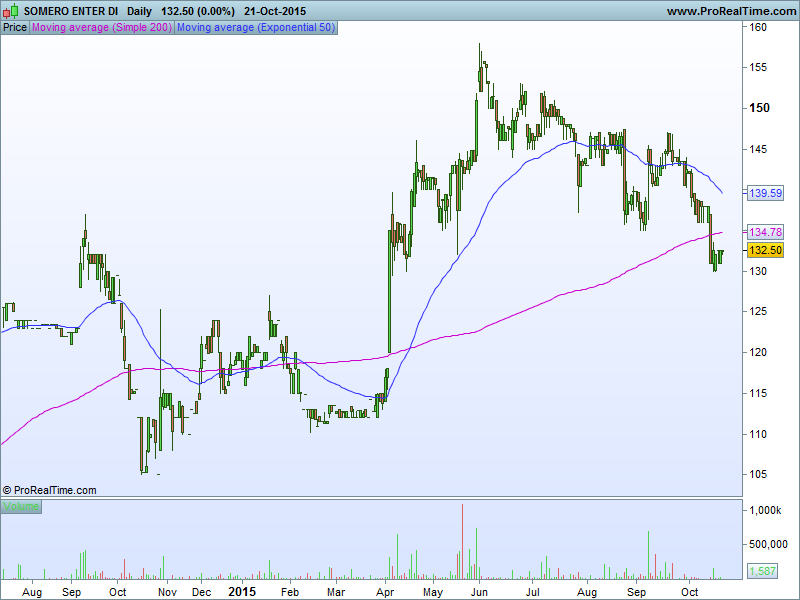This screenshot has width=800, height=600.
Task: Open the www.ProRealTime.com link
Action: point(730,11)
